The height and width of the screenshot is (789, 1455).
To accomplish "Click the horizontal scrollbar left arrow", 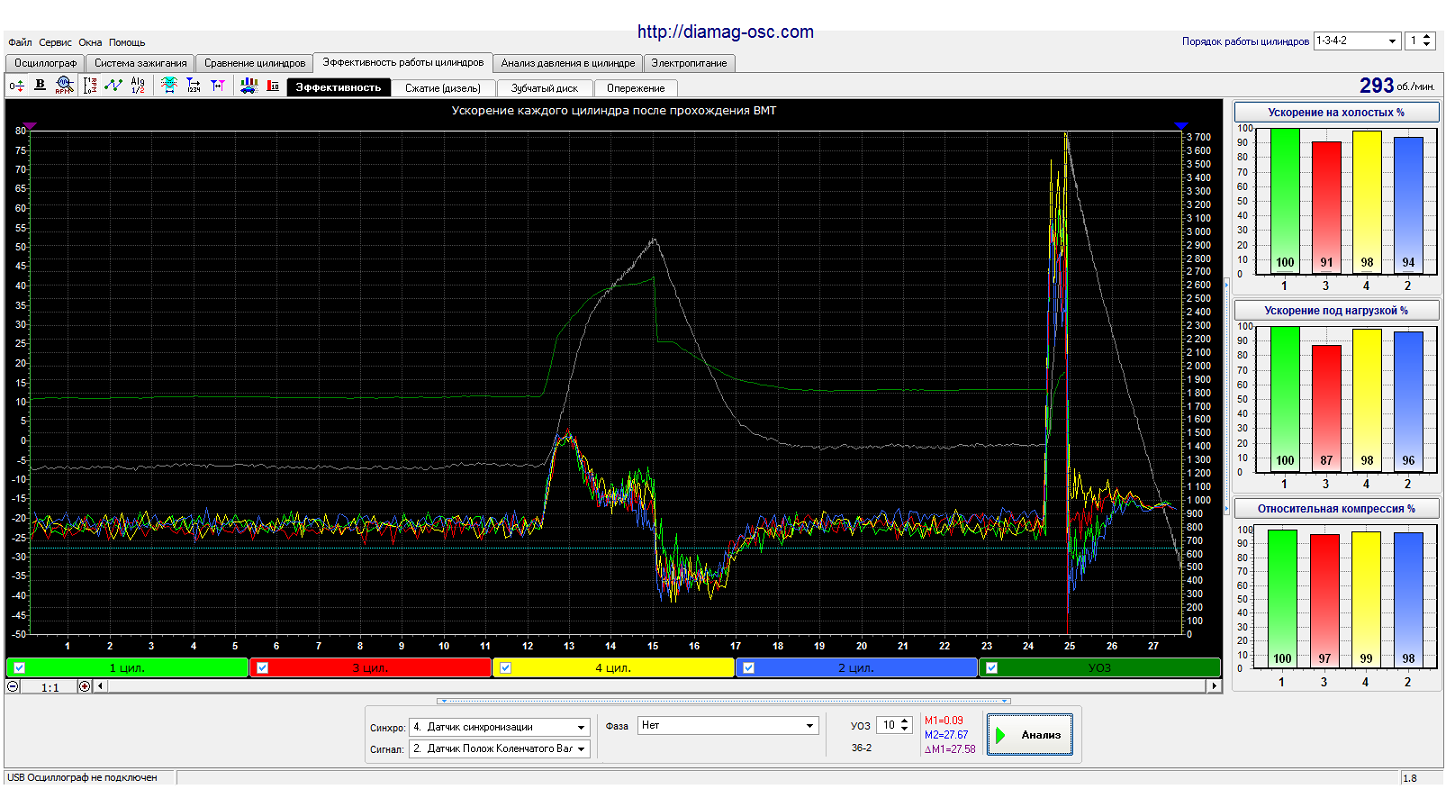I will pos(99,686).
